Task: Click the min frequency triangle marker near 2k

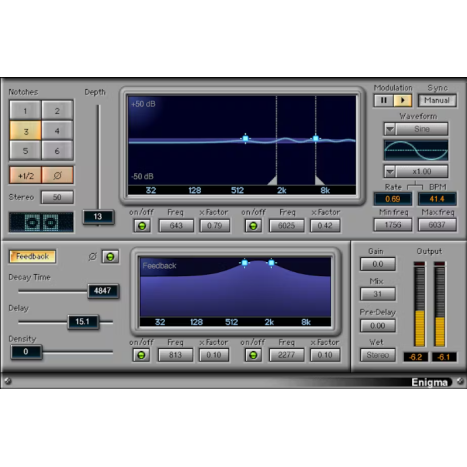Action: point(273,180)
